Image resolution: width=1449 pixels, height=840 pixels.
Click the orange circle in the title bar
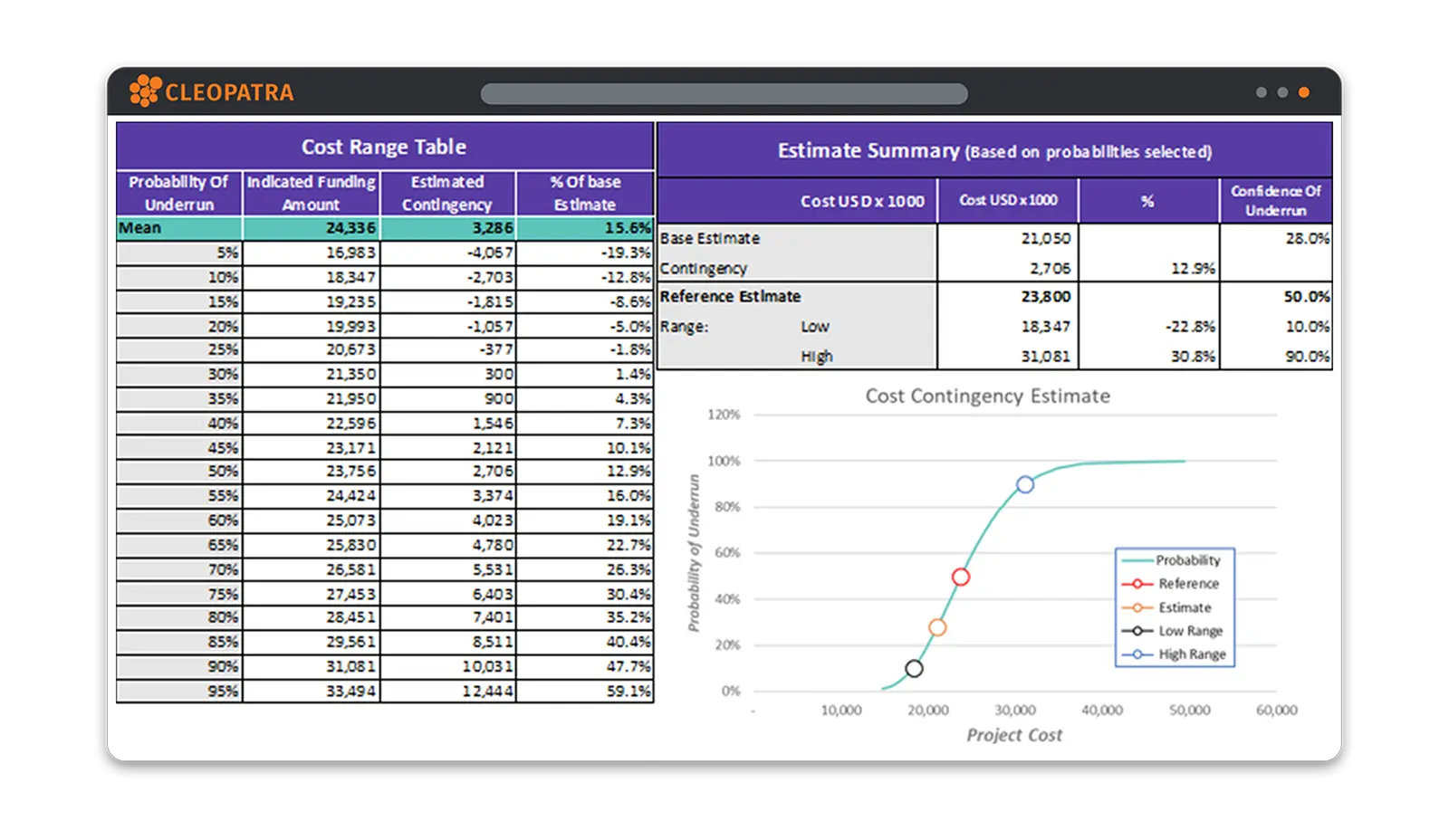click(1303, 91)
